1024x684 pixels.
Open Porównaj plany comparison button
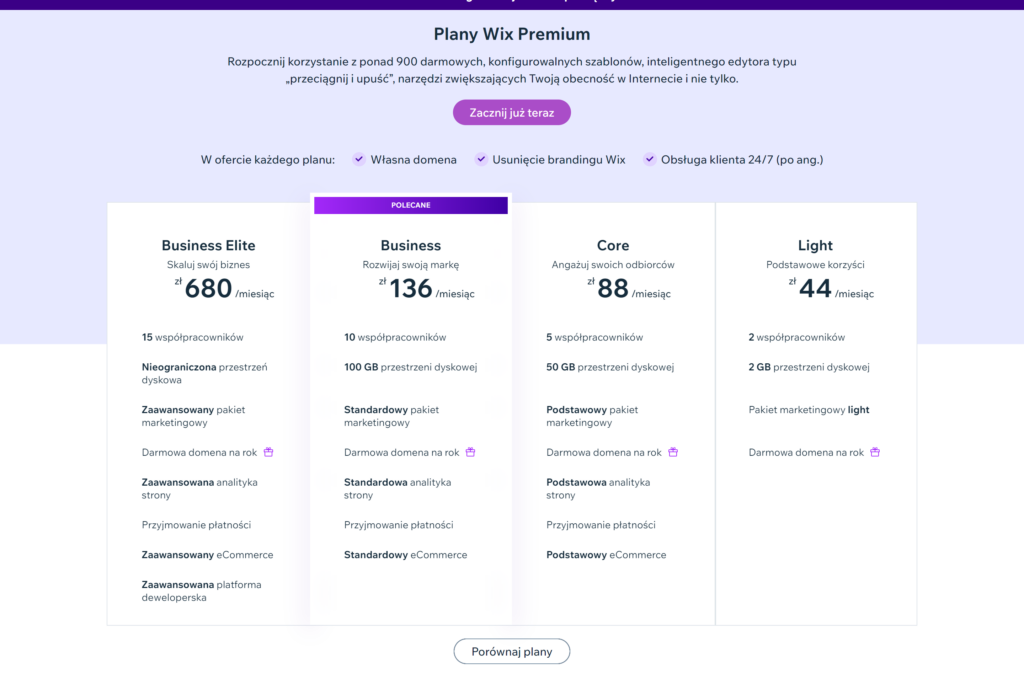pyautogui.click(x=511, y=652)
